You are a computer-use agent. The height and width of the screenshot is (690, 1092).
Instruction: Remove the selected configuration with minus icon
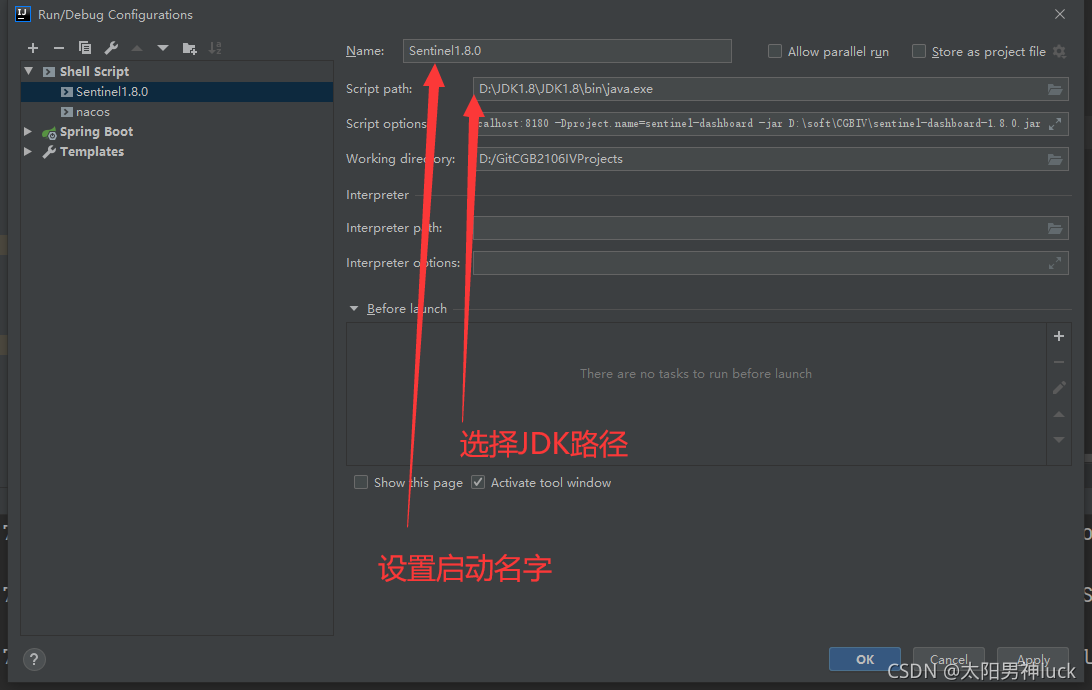click(58, 48)
